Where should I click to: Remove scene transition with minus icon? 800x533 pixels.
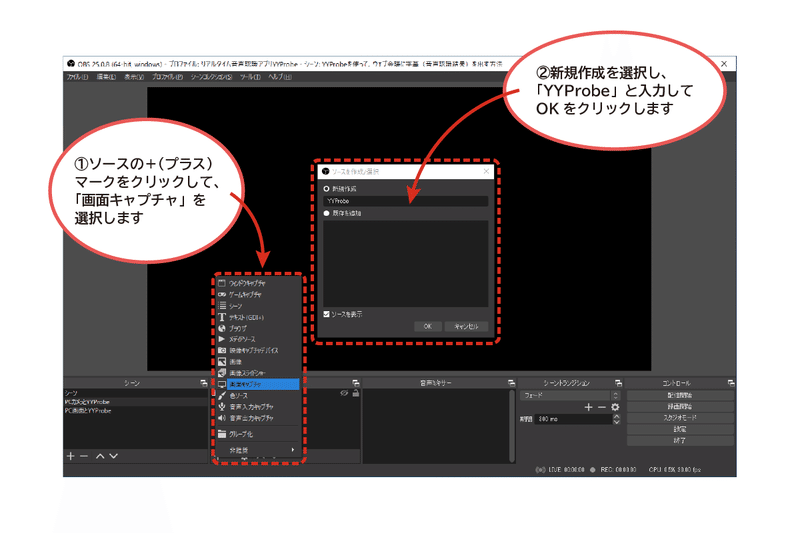(x=602, y=407)
